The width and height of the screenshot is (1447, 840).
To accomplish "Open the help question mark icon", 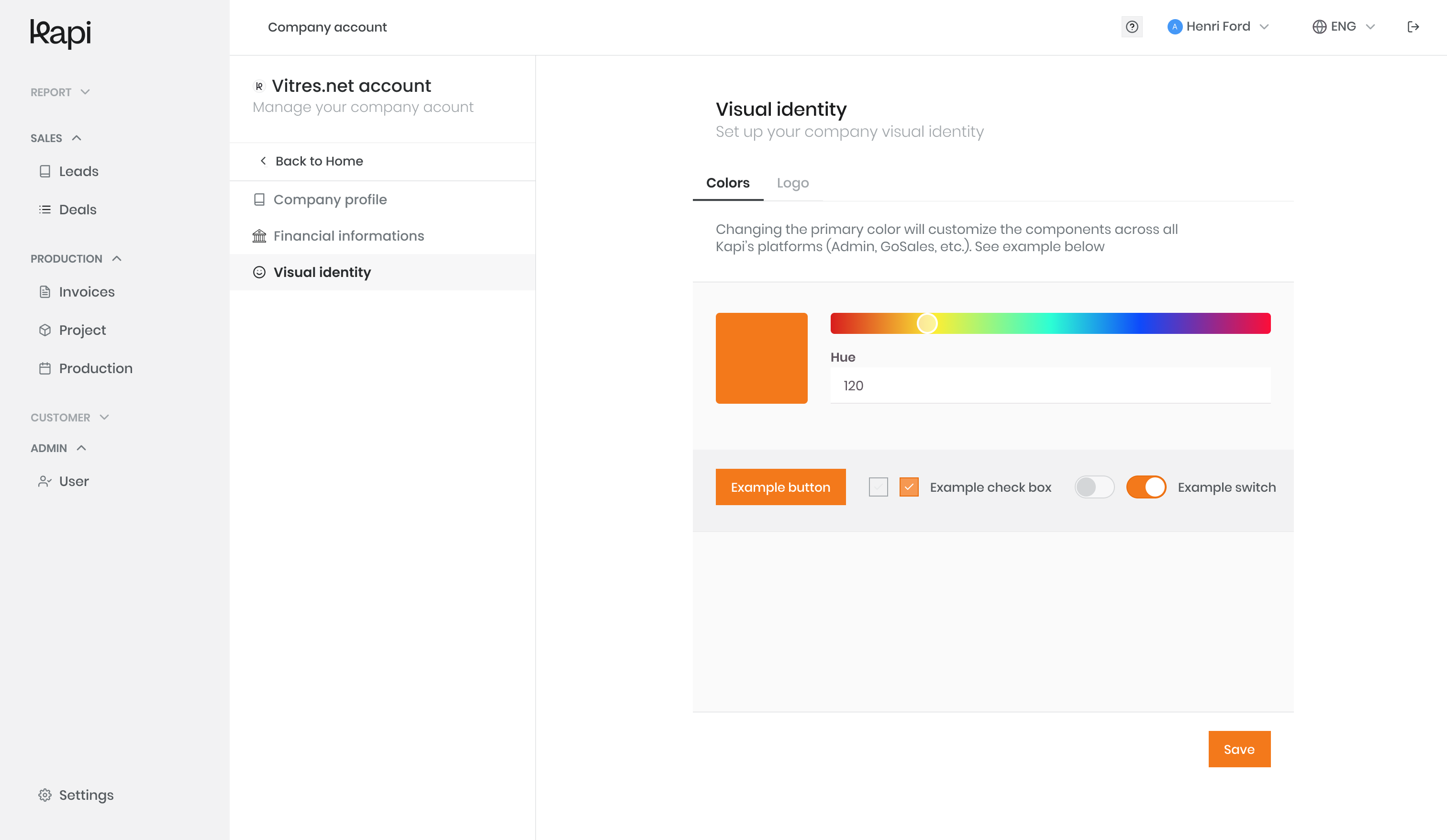I will [x=1132, y=27].
